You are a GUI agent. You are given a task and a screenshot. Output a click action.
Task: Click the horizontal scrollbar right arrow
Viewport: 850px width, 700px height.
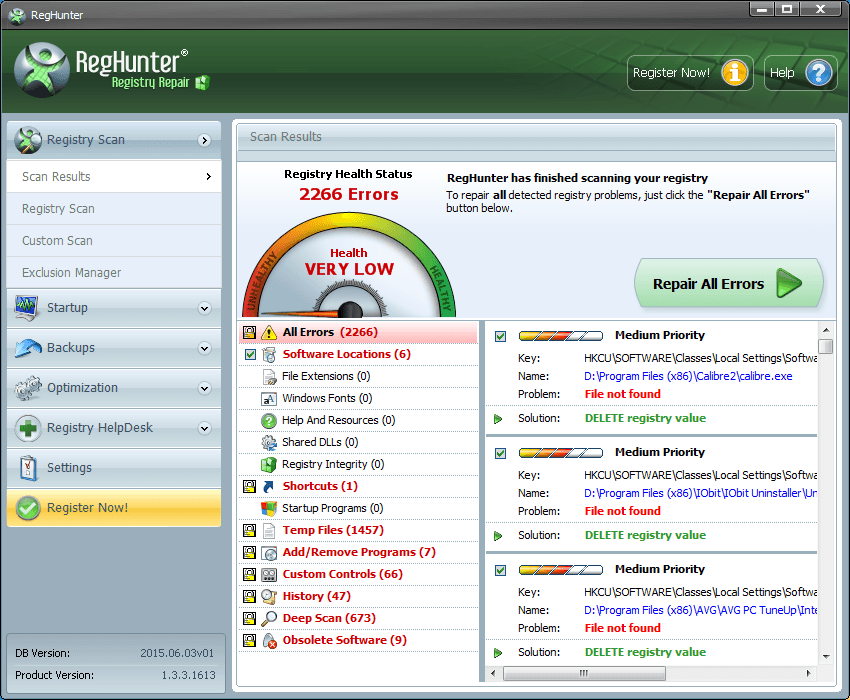point(808,673)
